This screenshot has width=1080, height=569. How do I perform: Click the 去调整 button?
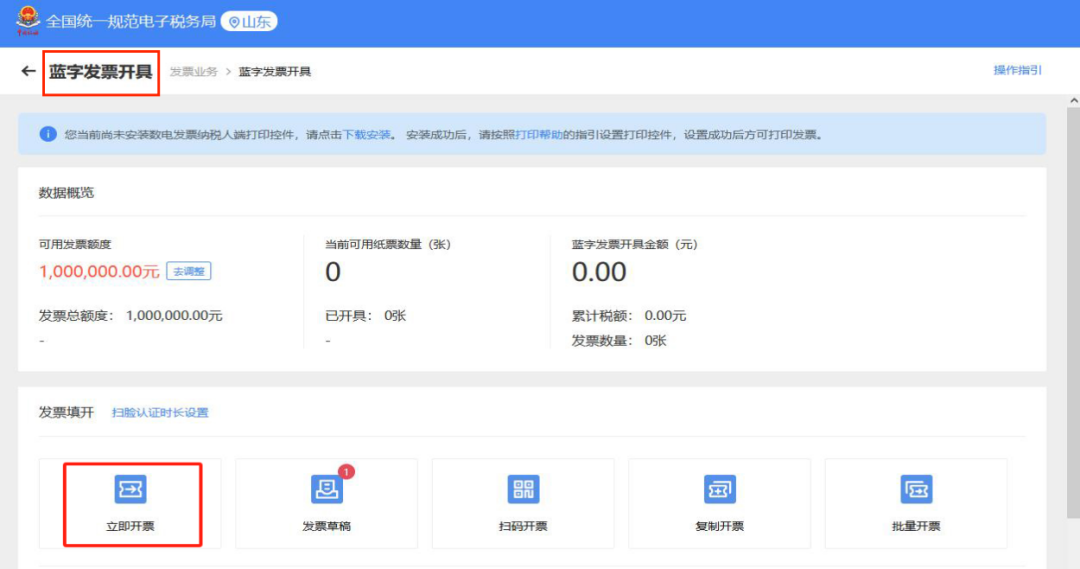click(189, 271)
